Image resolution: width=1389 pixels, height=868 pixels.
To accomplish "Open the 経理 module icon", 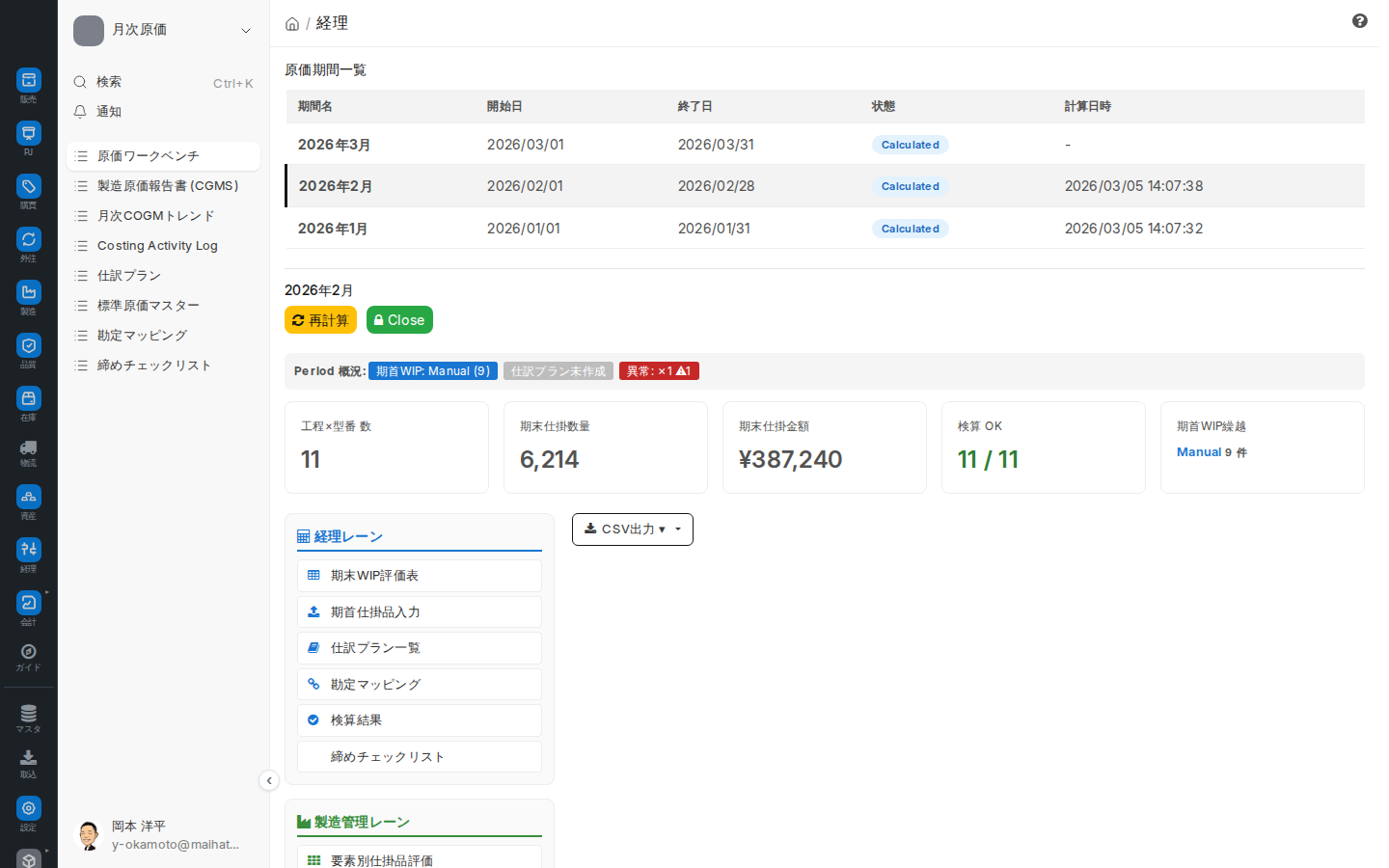I will pos(29,550).
